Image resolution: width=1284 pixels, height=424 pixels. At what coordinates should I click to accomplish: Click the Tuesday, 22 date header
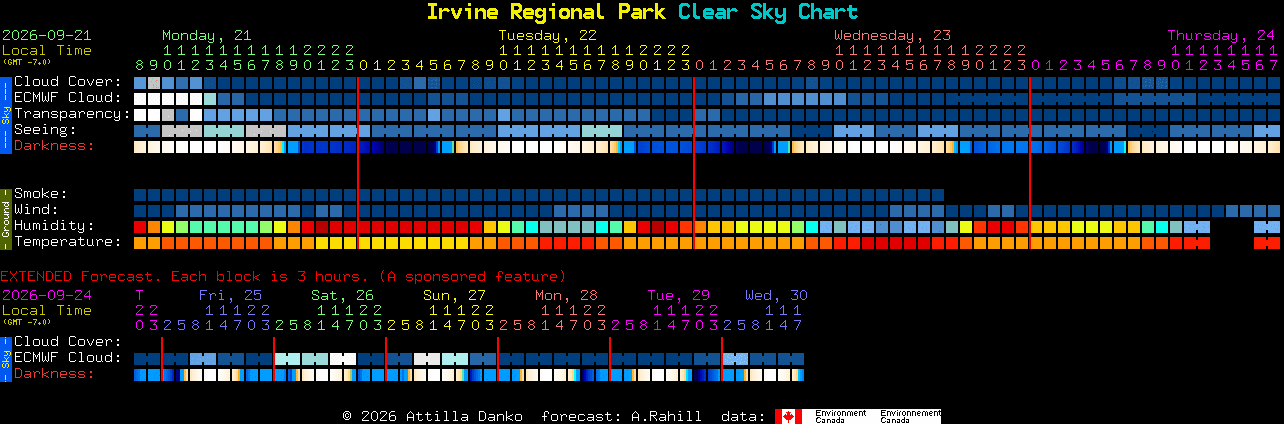point(548,35)
